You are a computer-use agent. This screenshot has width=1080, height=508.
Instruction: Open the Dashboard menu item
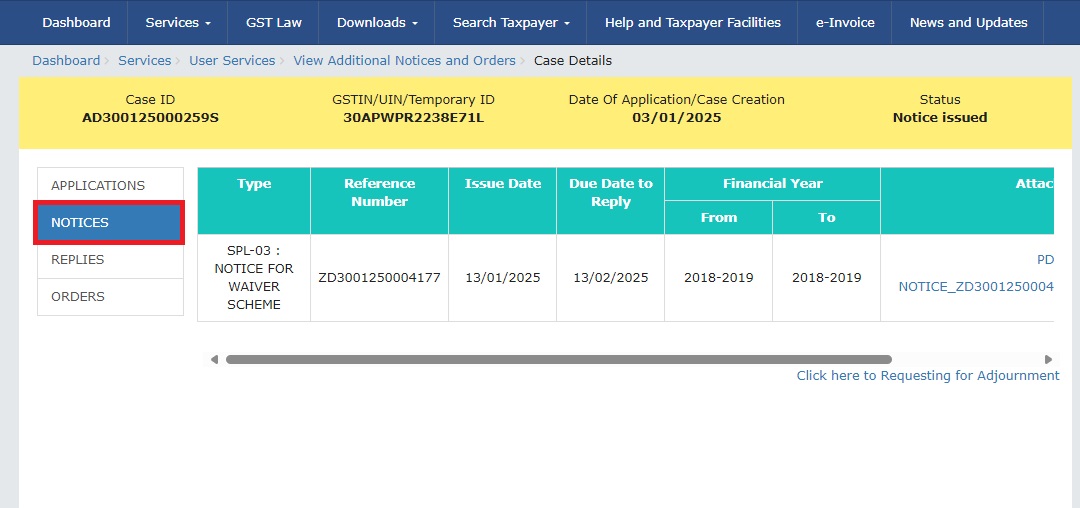click(x=76, y=23)
